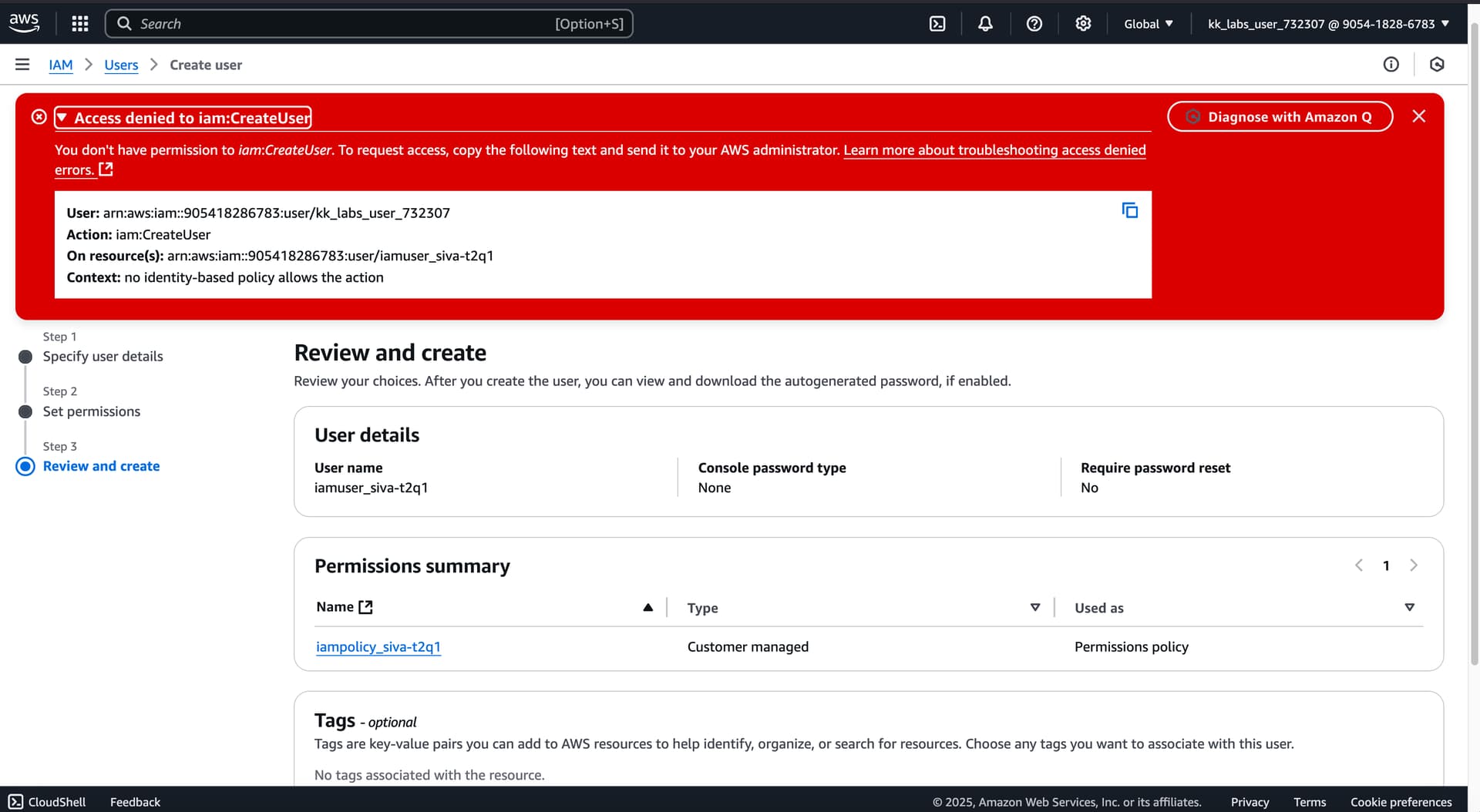Toggle the side navigation hamburger menu

[x=22, y=65]
